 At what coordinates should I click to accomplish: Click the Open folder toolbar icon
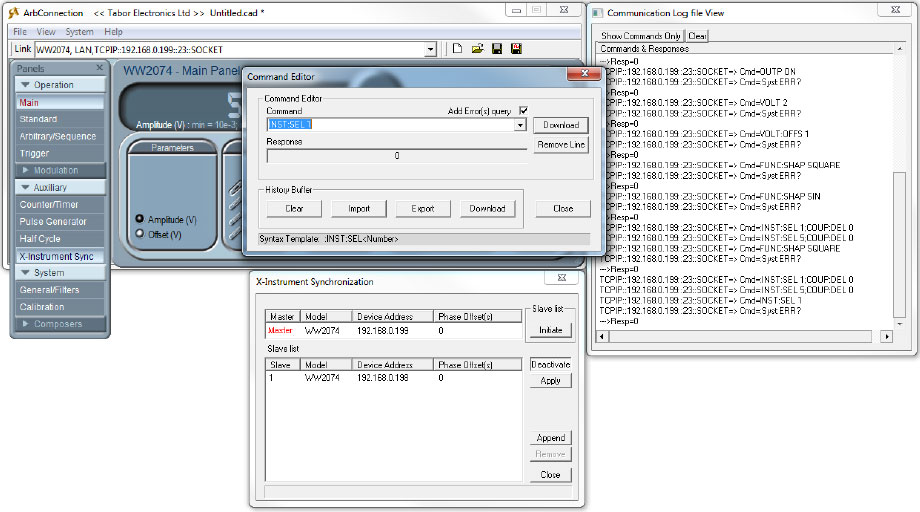pos(477,48)
